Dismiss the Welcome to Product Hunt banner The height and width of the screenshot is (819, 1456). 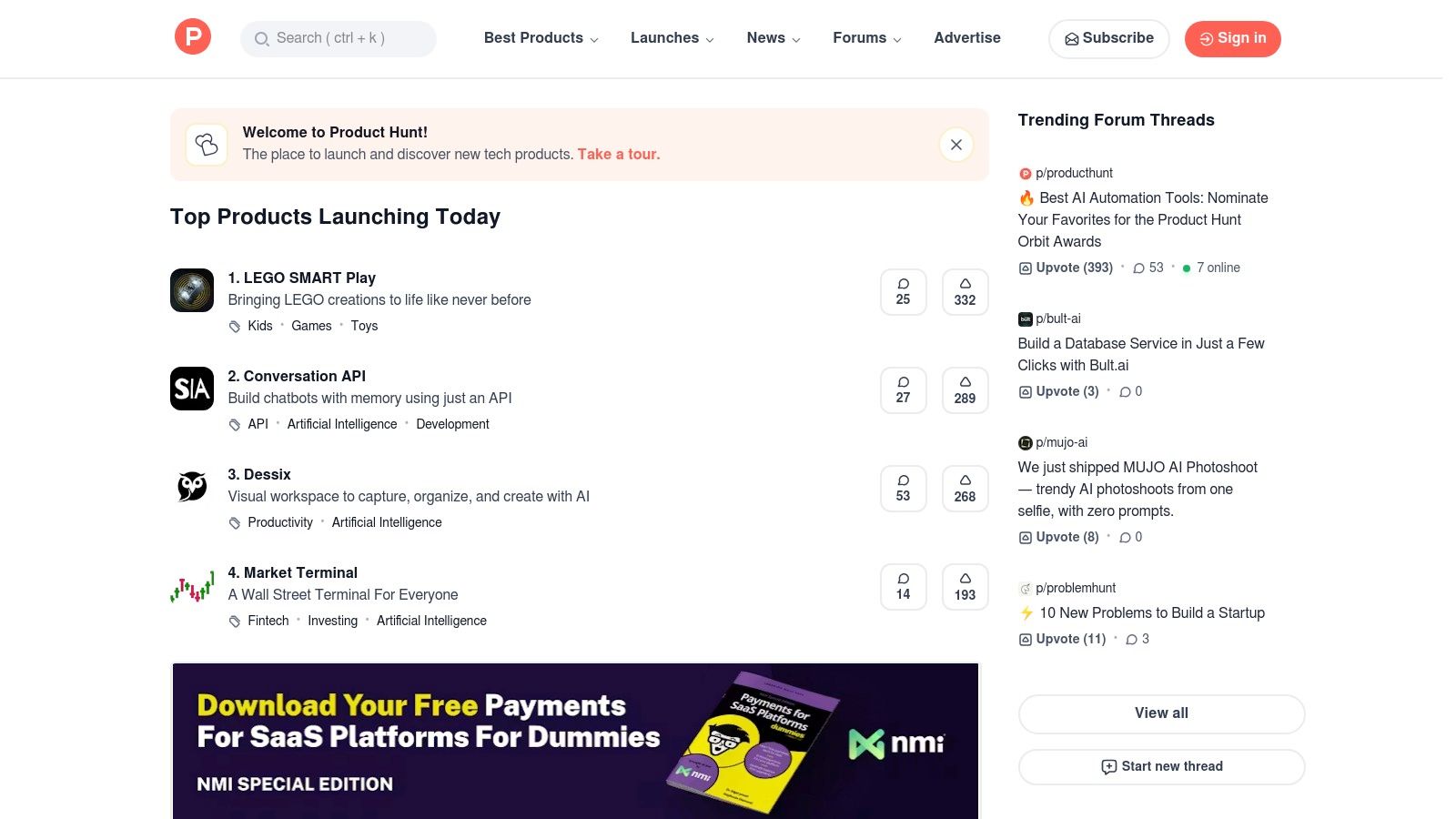click(x=955, y=145)
